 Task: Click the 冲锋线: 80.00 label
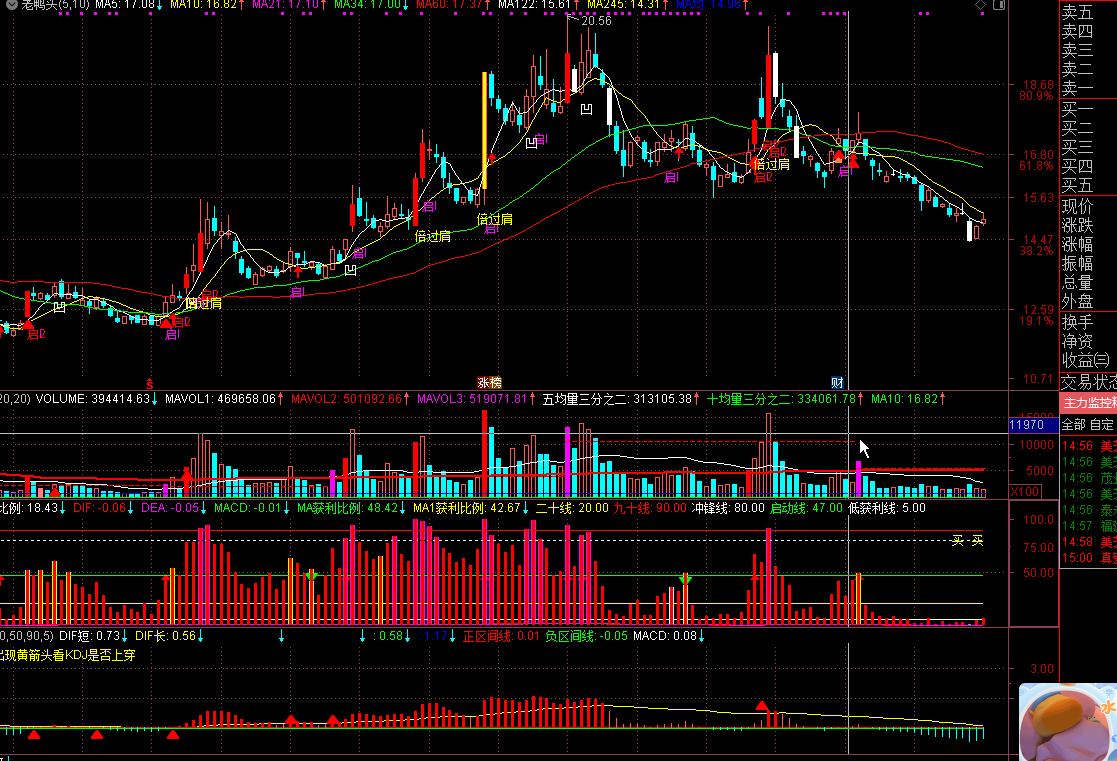pyautogui.click(x=728, y=508)
